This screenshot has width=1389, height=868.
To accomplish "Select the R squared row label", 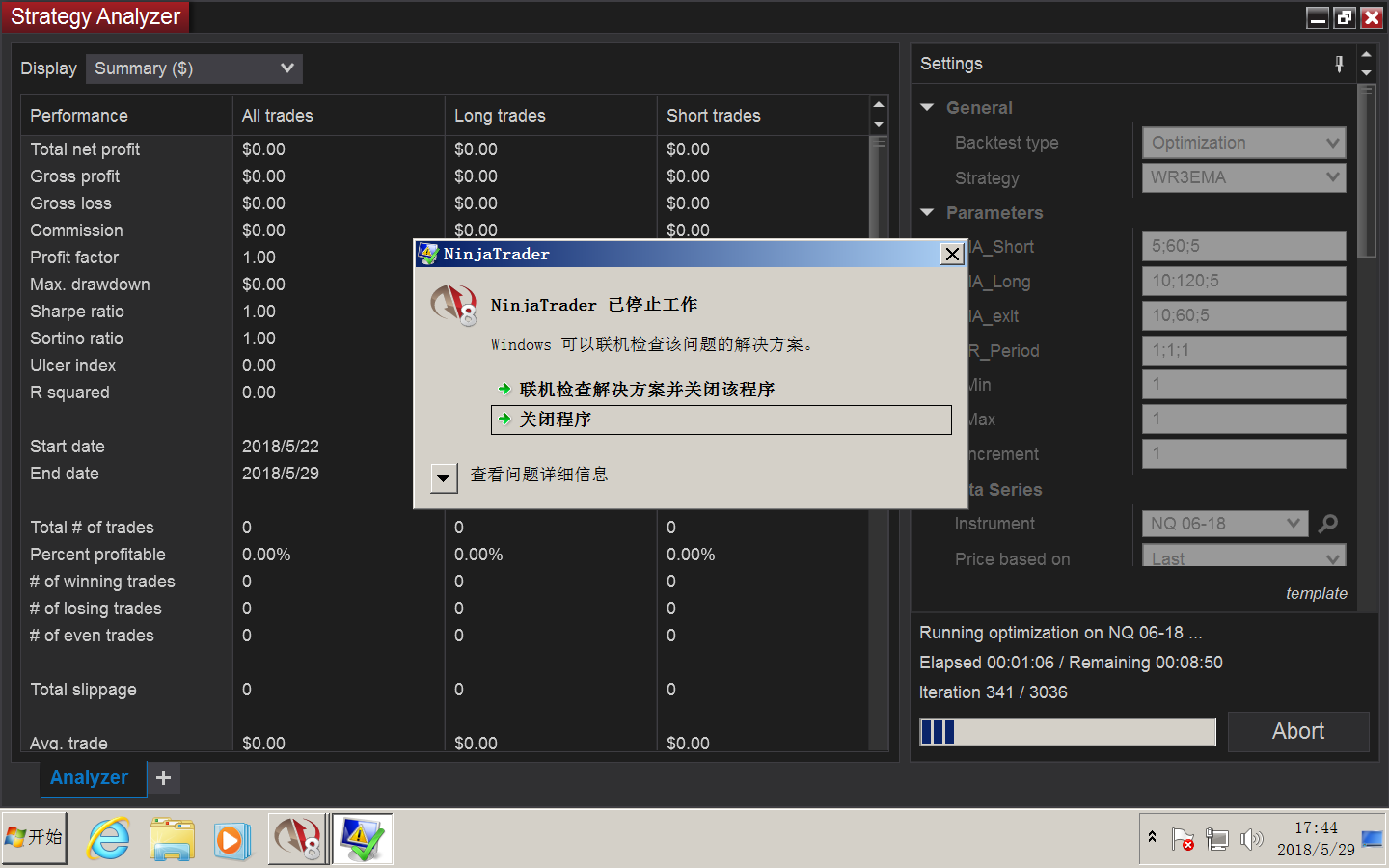I will pos(69,393).
